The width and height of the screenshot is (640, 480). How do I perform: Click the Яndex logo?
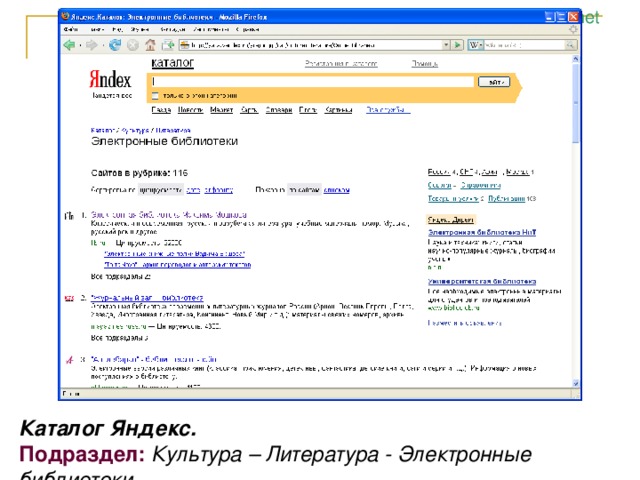pyautogui.click(x=110, y=79)
